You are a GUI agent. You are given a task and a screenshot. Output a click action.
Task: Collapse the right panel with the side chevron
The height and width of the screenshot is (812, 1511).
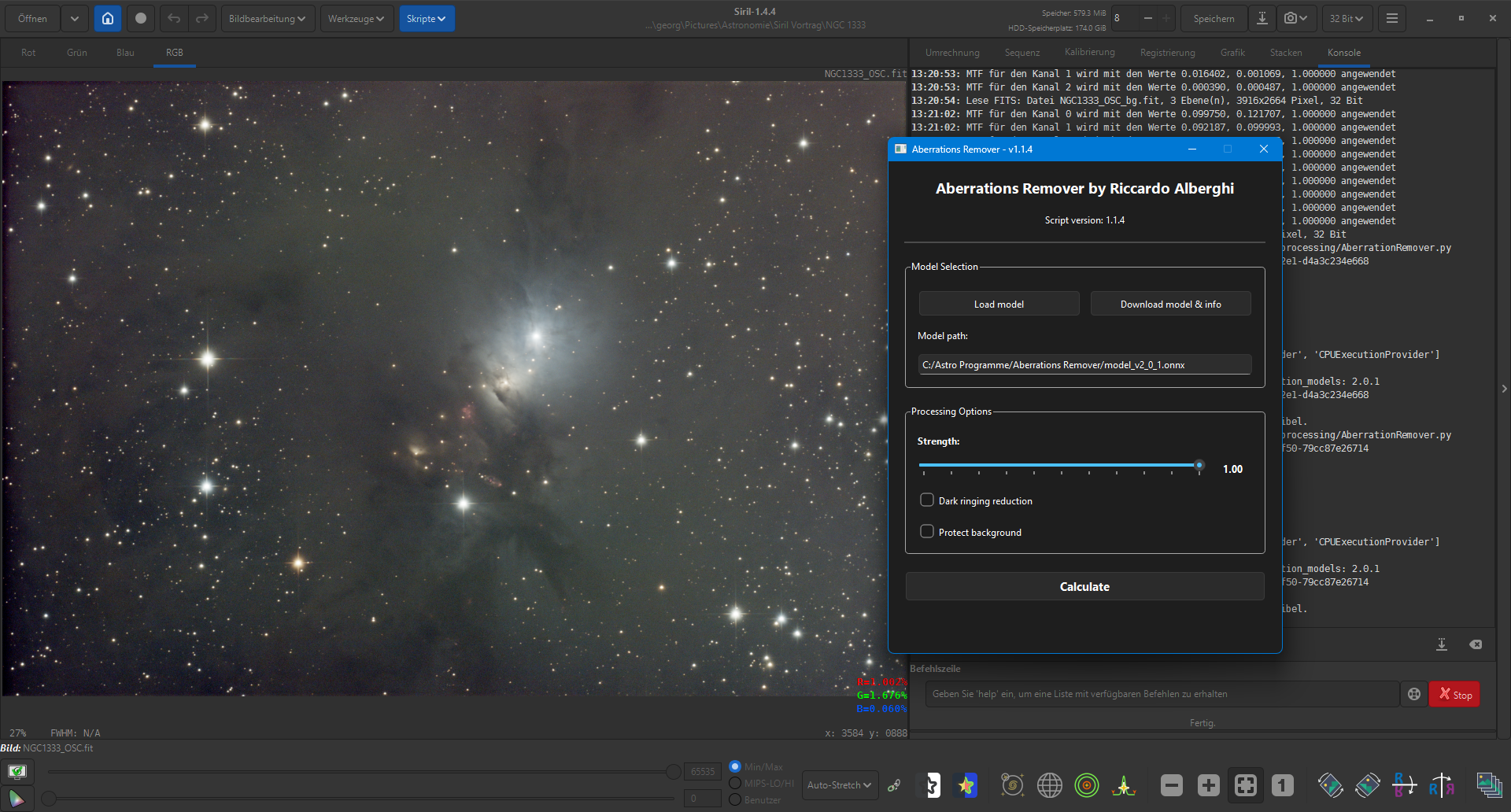click(x=1504, y=389)
